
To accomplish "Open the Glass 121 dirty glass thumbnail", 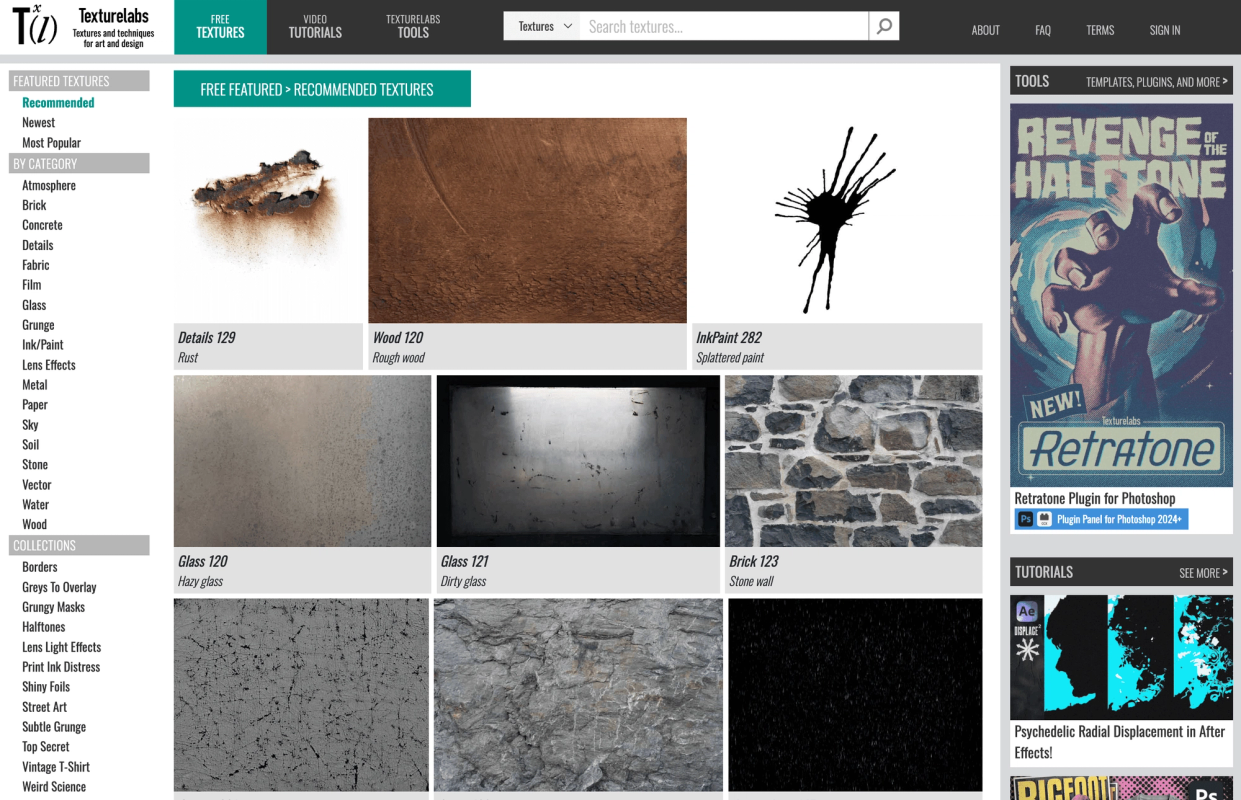I will (x=578, y=461).
